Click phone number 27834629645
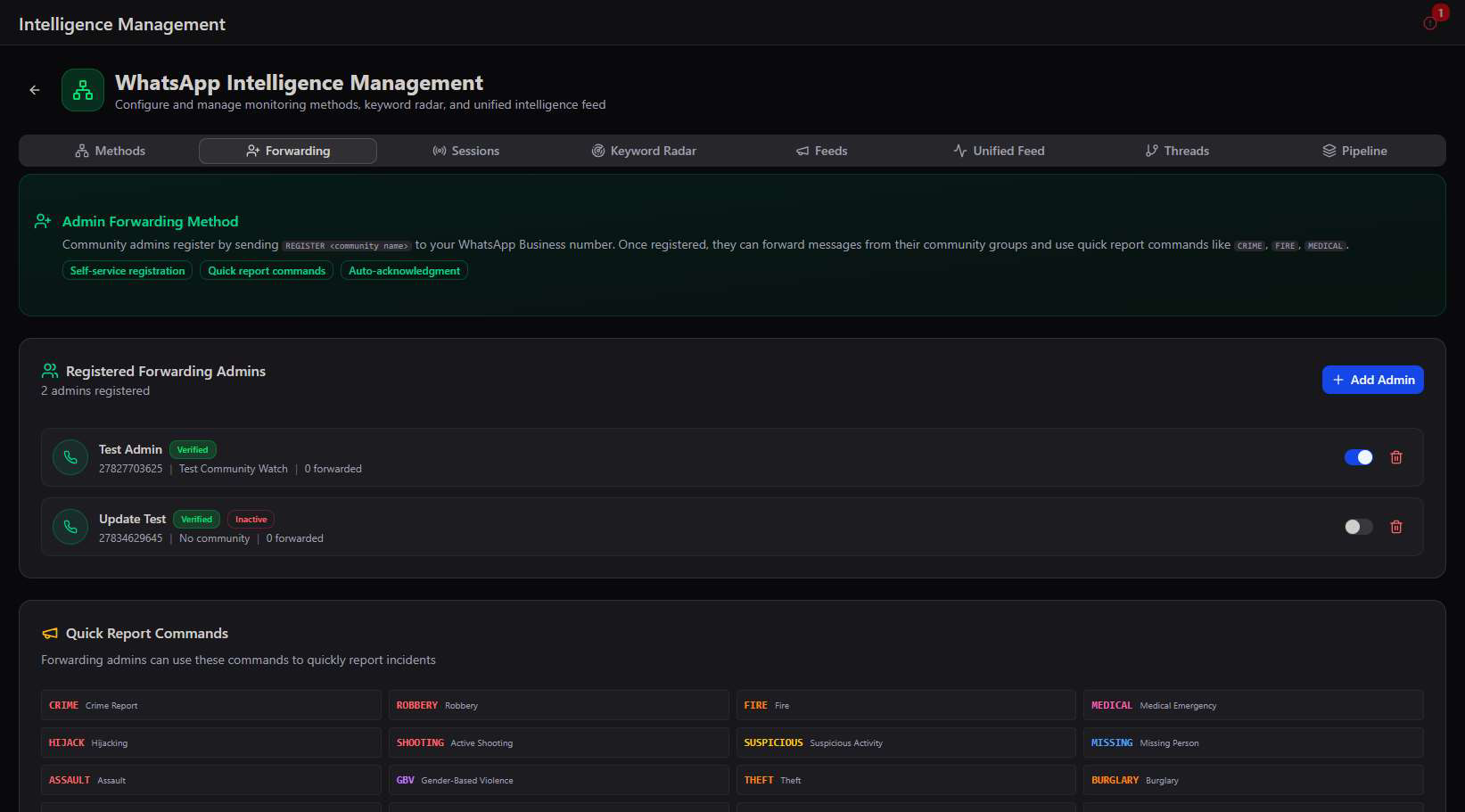Viewport: 1465px width, 812px height. point(131,538)
